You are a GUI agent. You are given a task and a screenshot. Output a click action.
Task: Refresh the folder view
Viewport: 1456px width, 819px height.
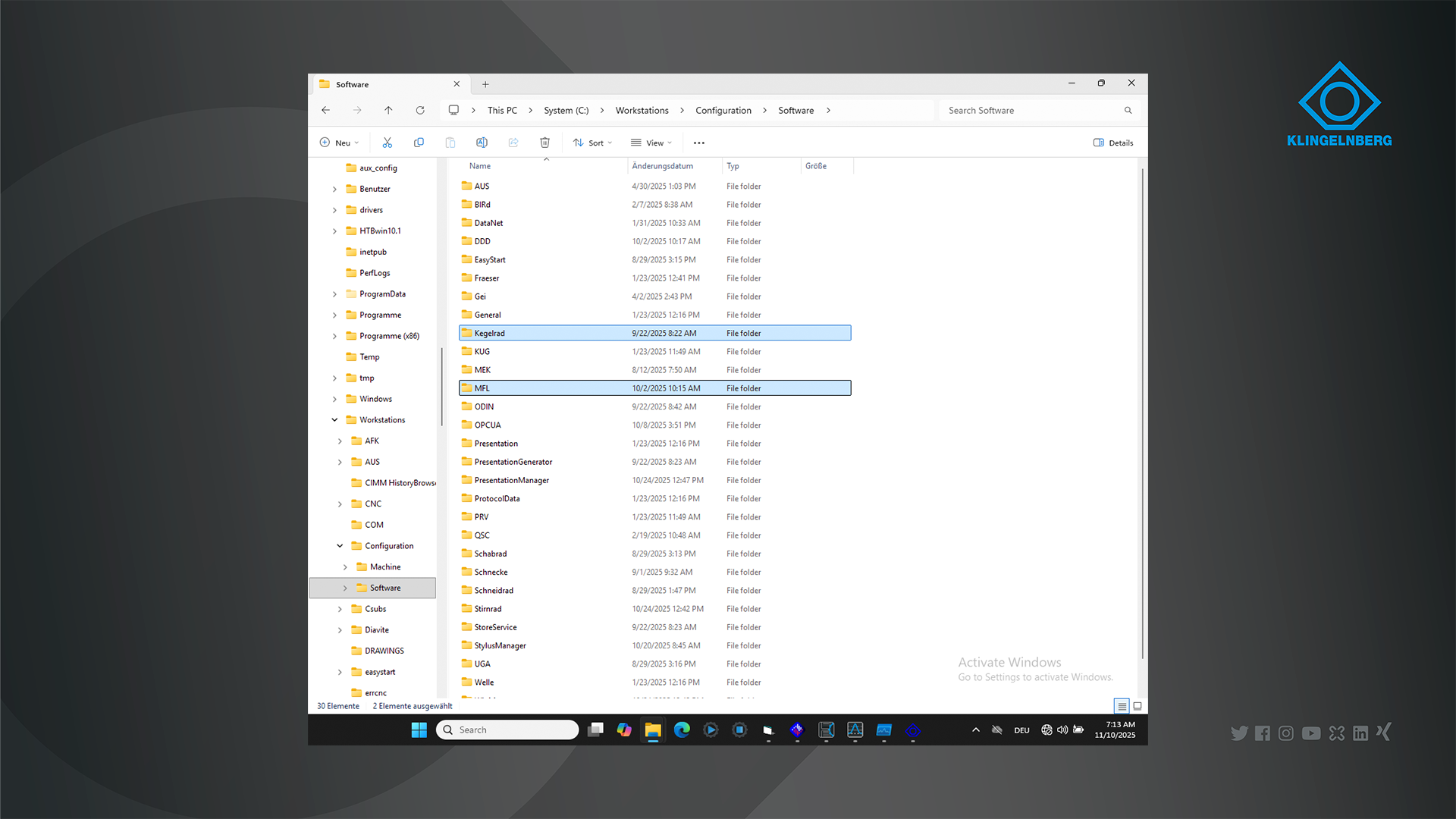tap(420, 110)
